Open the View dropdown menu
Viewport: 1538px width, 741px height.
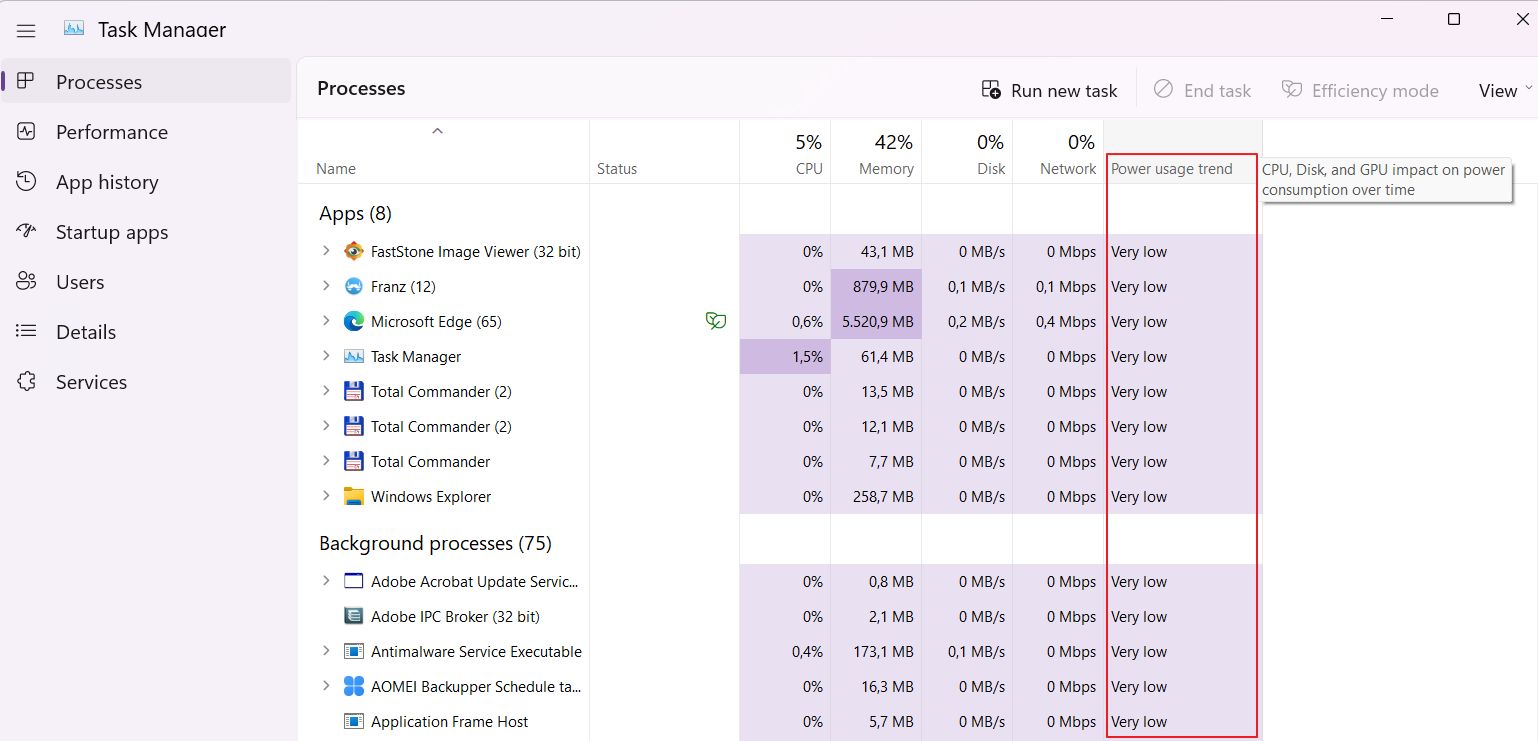coord(1505,91)
